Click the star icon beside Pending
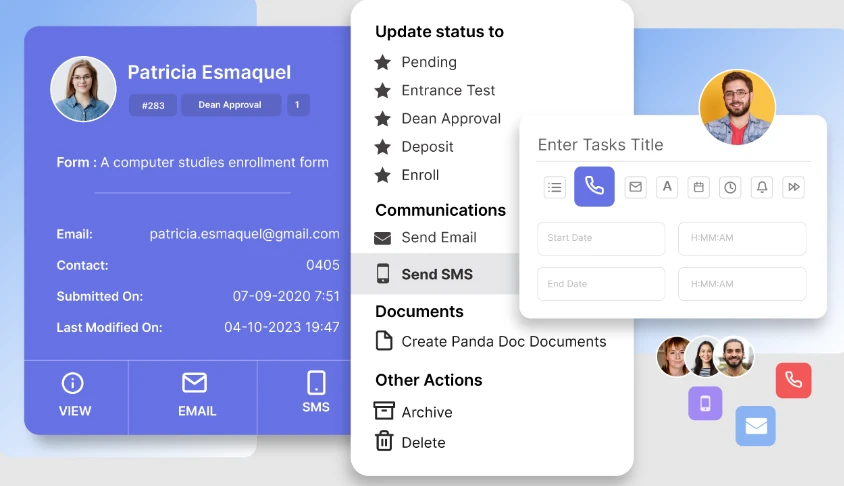This screenshot has height=486, width=844. pyautogui.click(x=383, y=62)
